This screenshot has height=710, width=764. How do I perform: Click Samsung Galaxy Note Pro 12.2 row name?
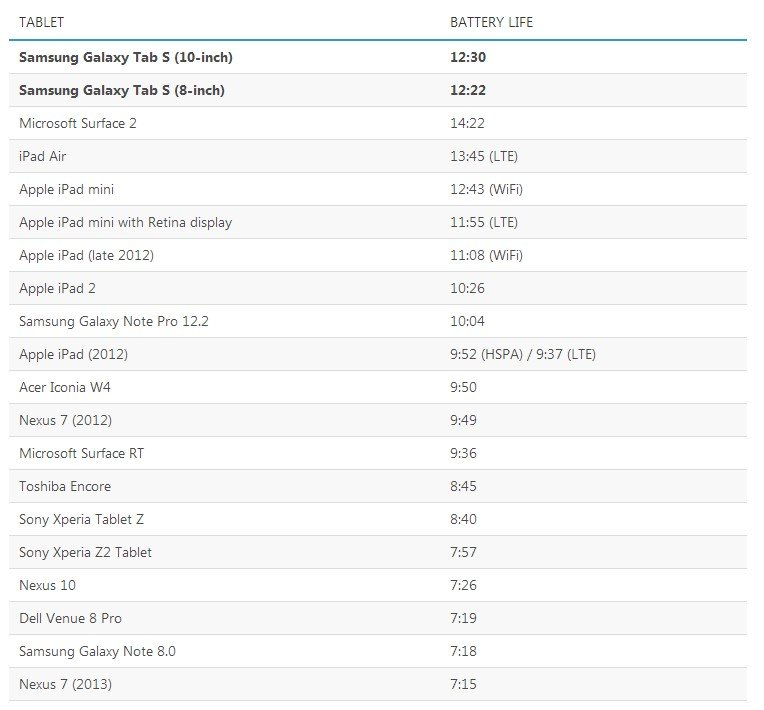click(113, 321)
